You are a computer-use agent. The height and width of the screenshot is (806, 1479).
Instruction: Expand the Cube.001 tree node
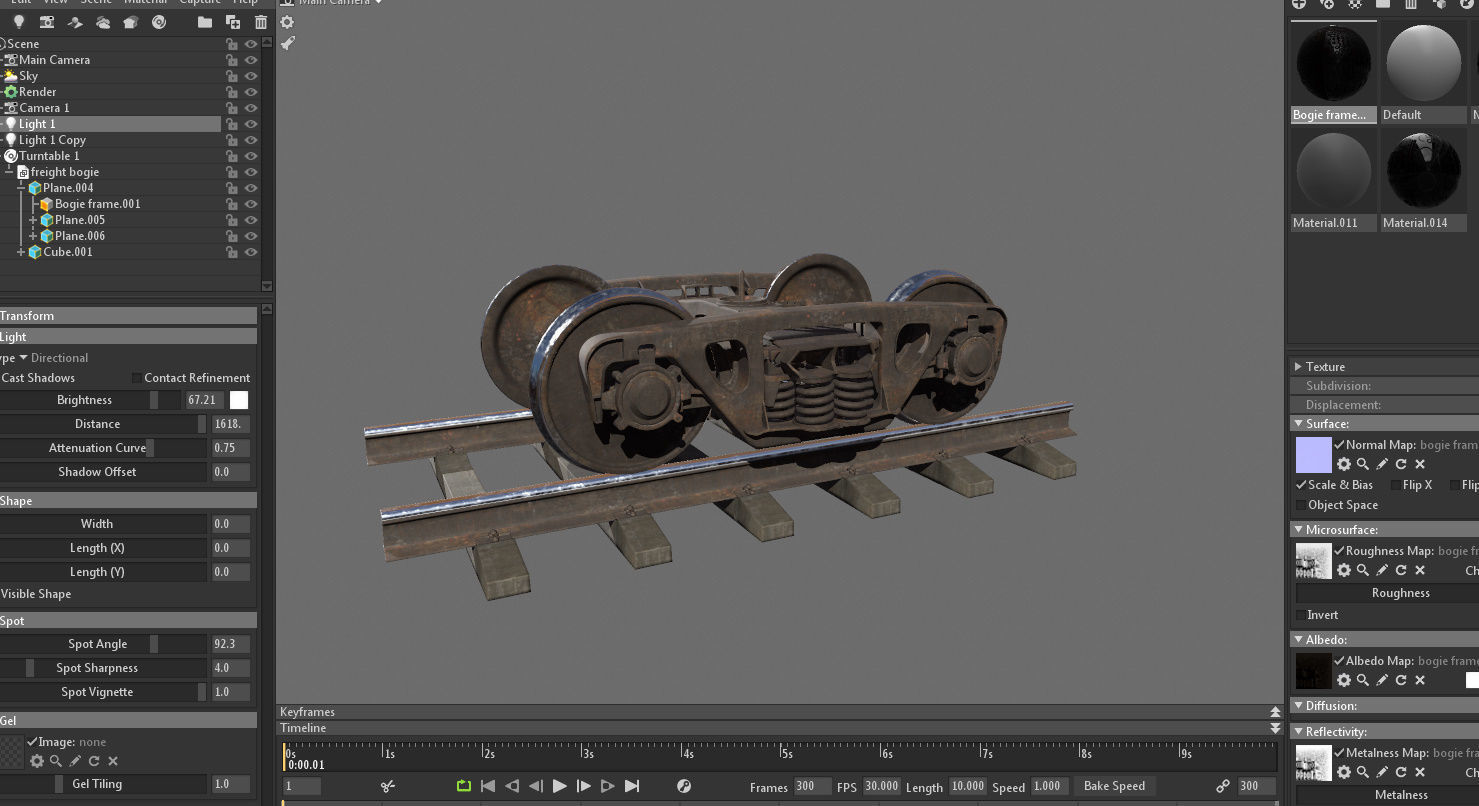(21, 252)
